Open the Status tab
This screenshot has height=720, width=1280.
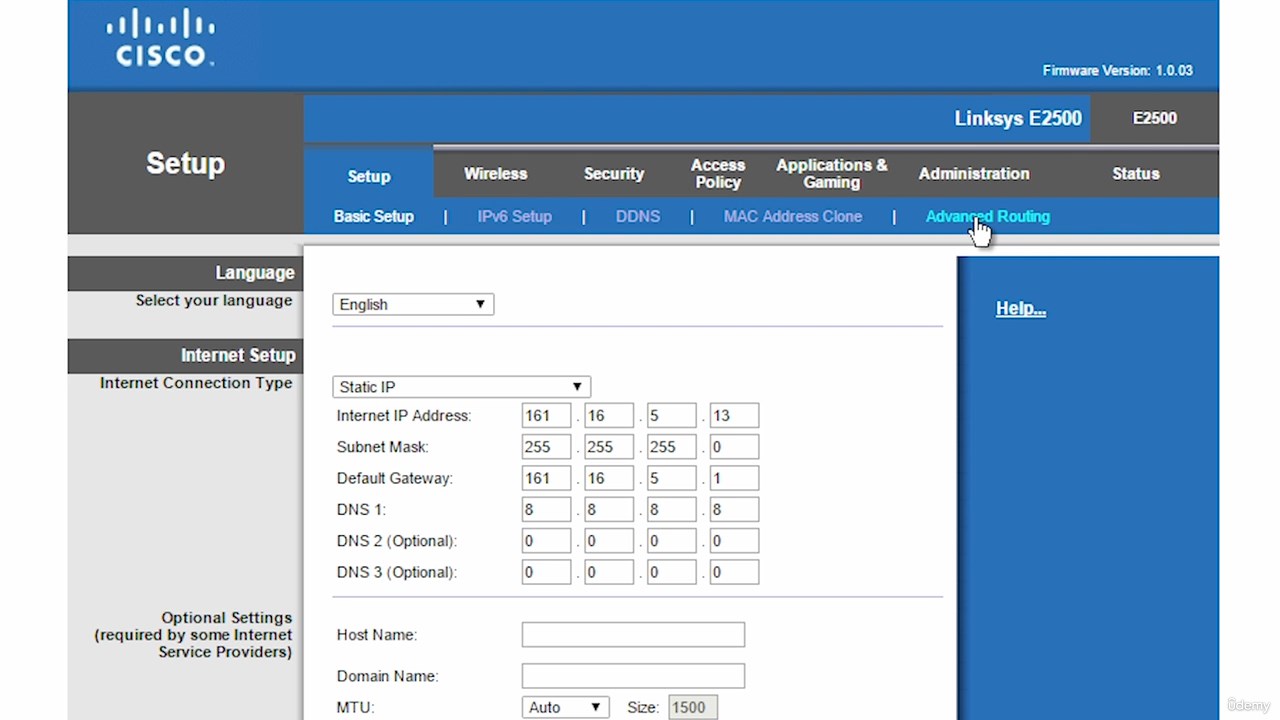tap(1136, 173)
